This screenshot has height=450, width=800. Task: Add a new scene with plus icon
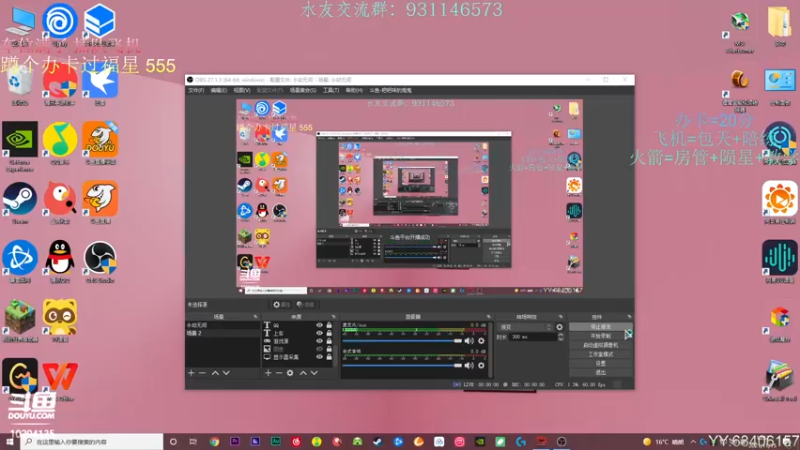click(191, 373)
